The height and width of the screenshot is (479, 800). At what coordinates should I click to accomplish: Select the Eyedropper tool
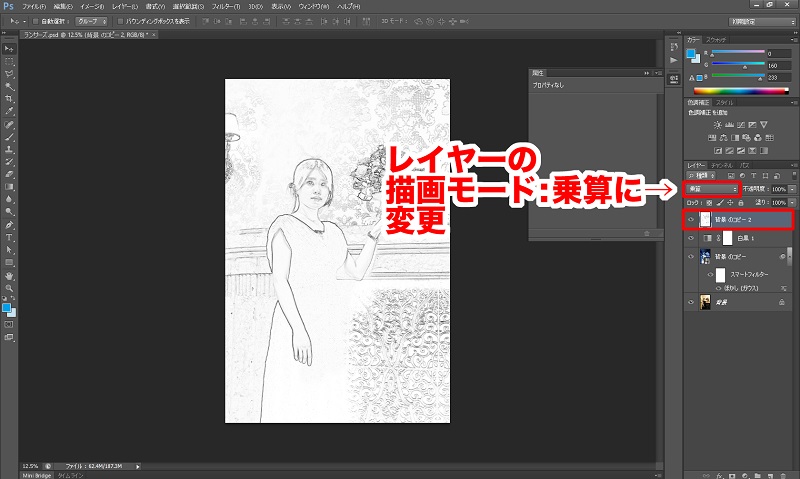point(9,111)
